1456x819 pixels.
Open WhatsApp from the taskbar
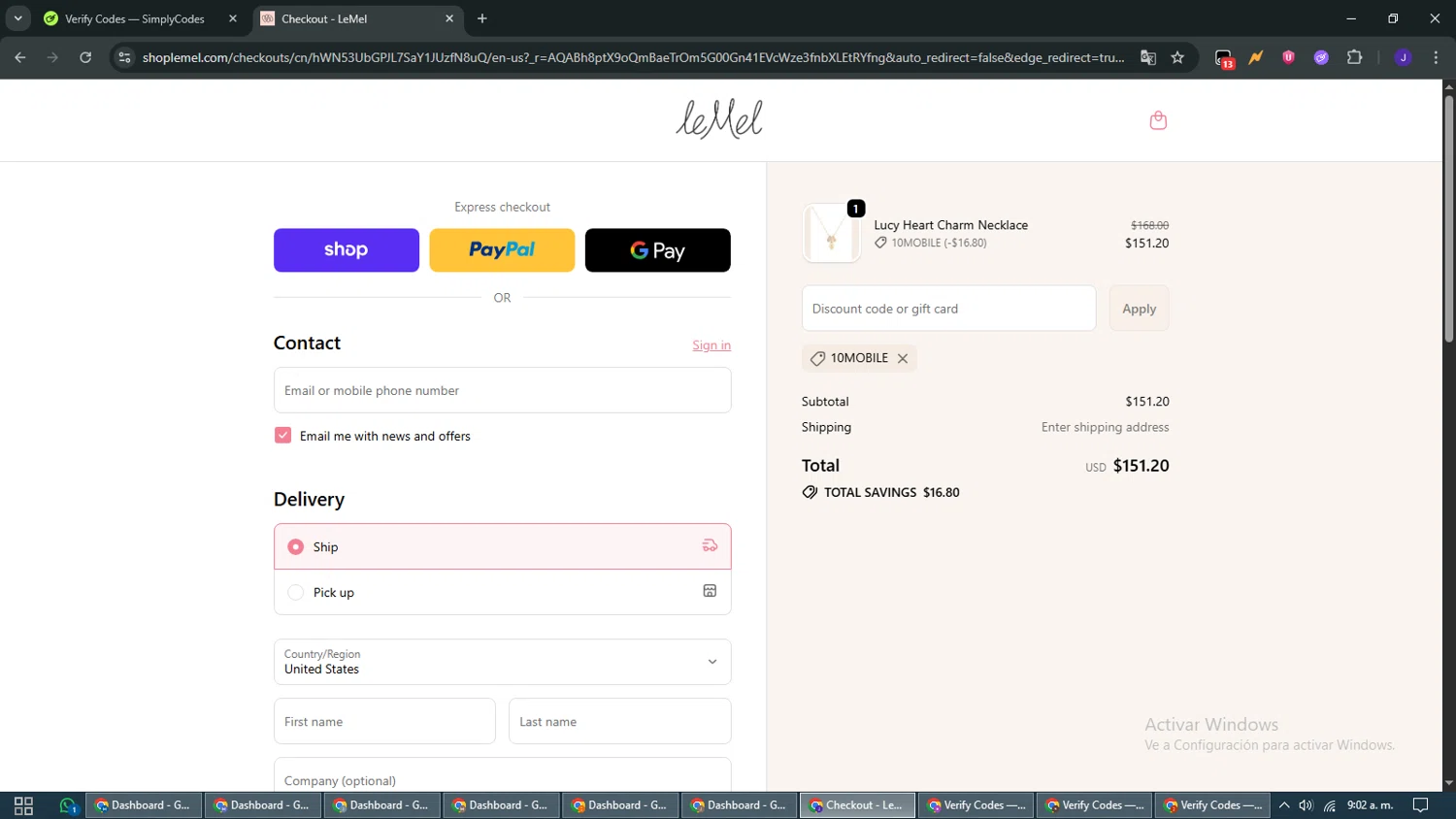click(68, 805)
